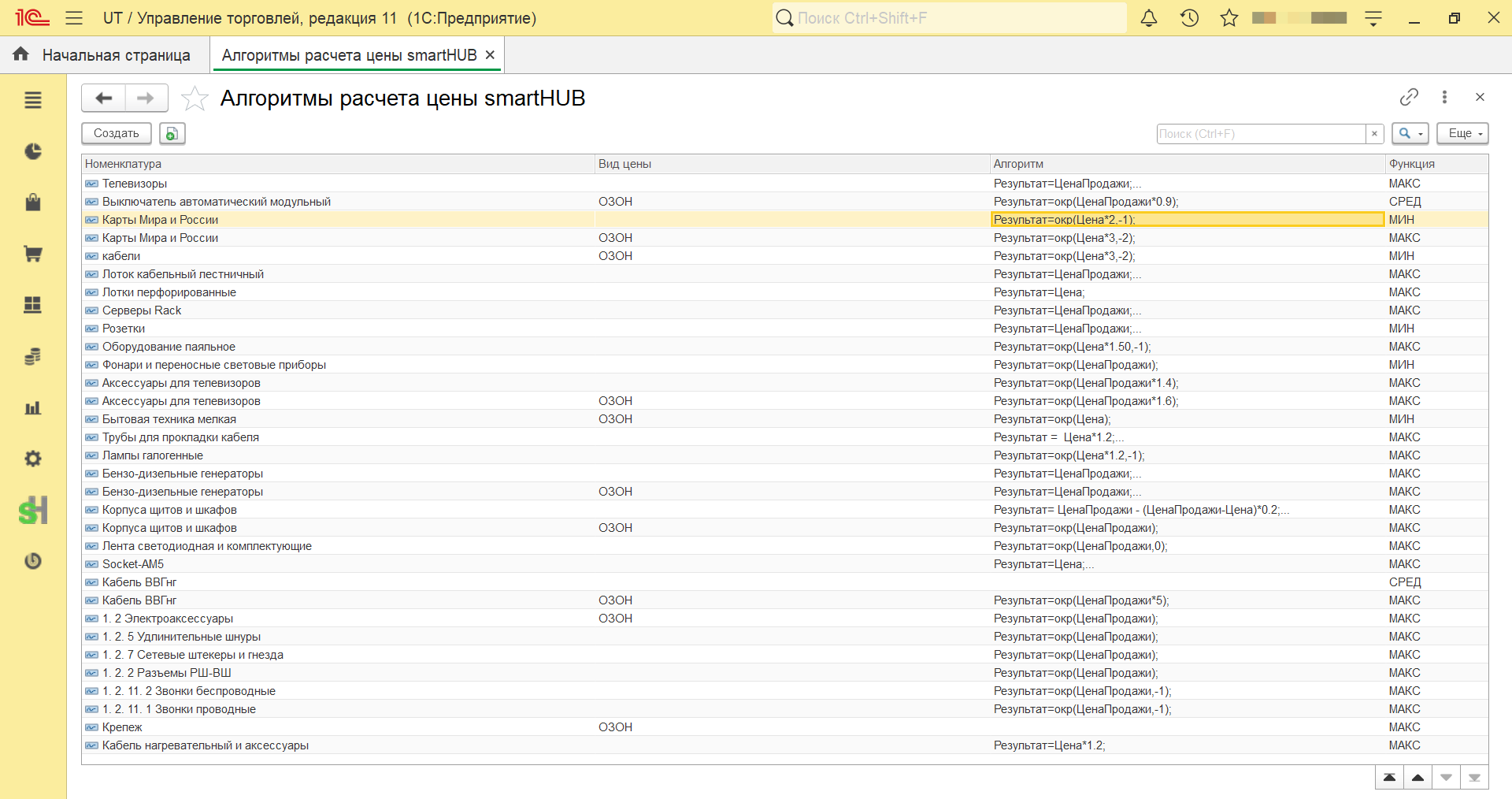
Task: Click algorithm cell Результат=окр(Цена*2,-1);
Action: pos(1188,220)
